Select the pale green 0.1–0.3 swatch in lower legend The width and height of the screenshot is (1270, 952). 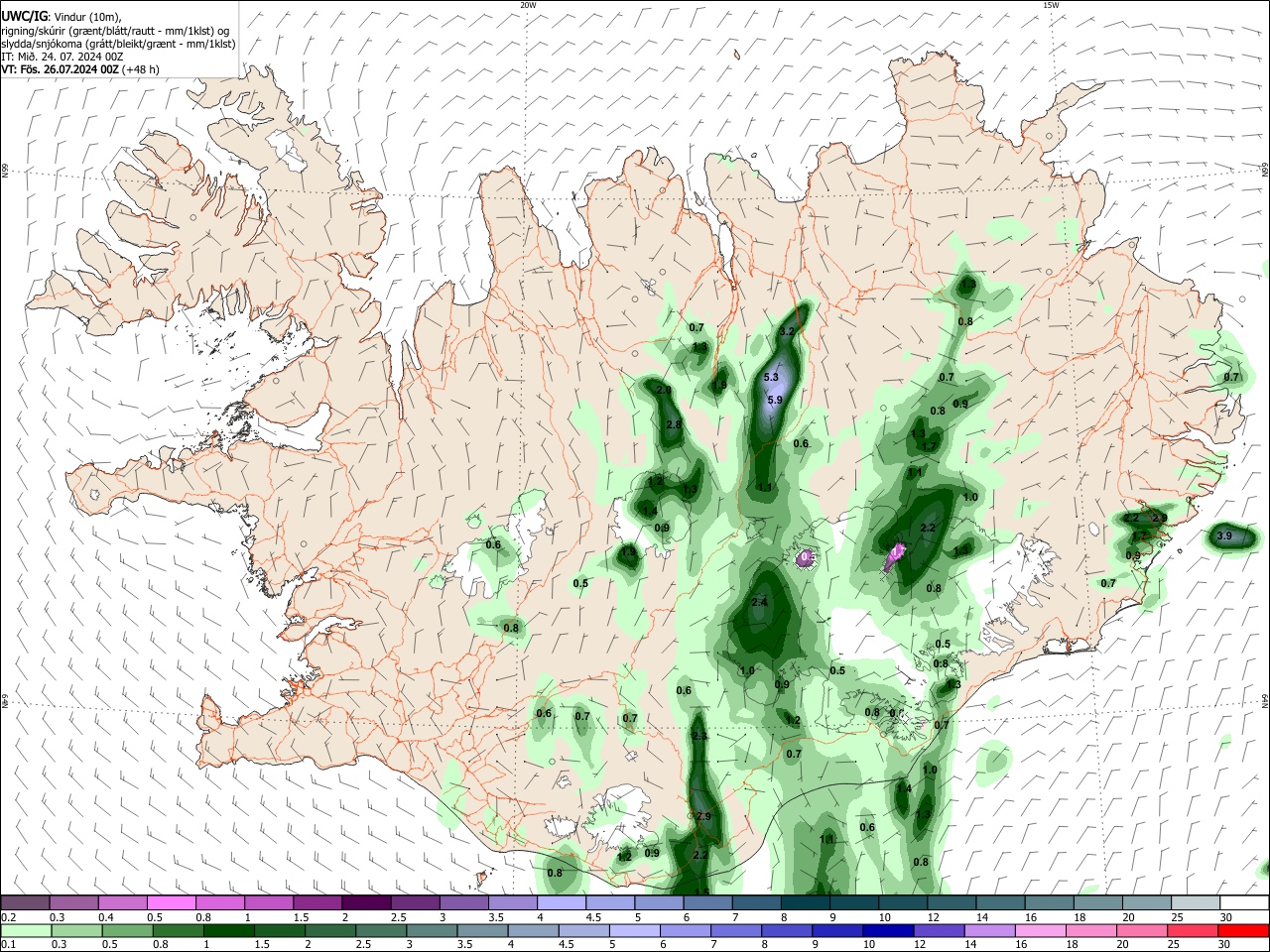pos(25,930)
